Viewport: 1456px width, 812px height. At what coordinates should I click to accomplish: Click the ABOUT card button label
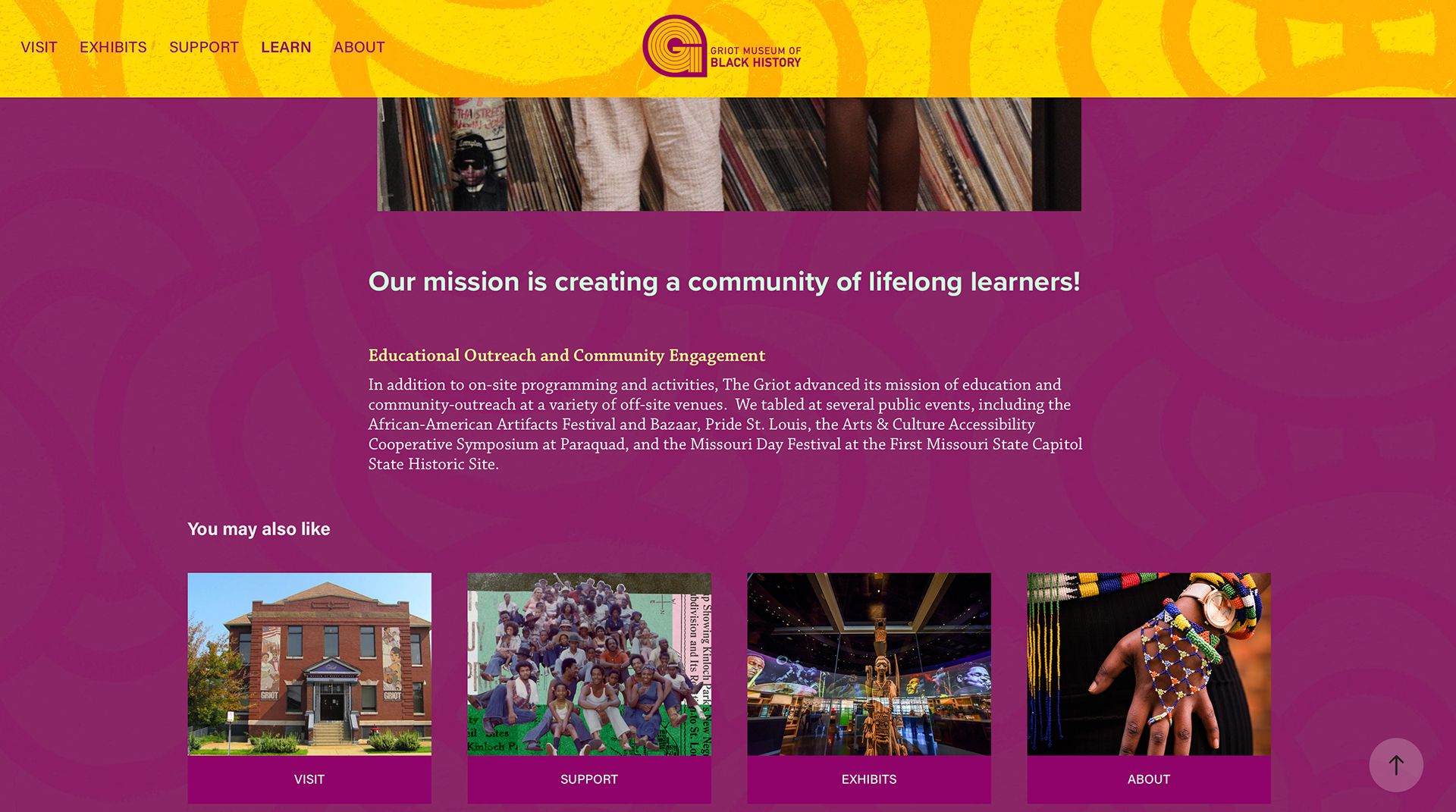(x=1149, y=779)
